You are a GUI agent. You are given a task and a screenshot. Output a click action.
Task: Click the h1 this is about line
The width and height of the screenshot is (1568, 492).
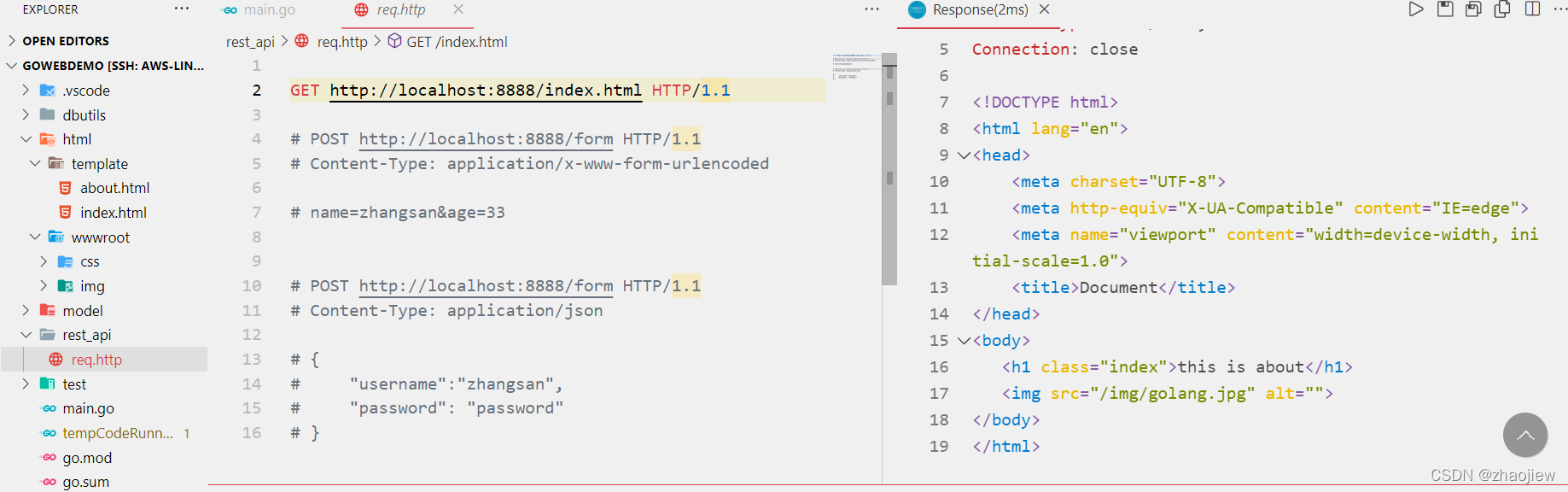1177,367
